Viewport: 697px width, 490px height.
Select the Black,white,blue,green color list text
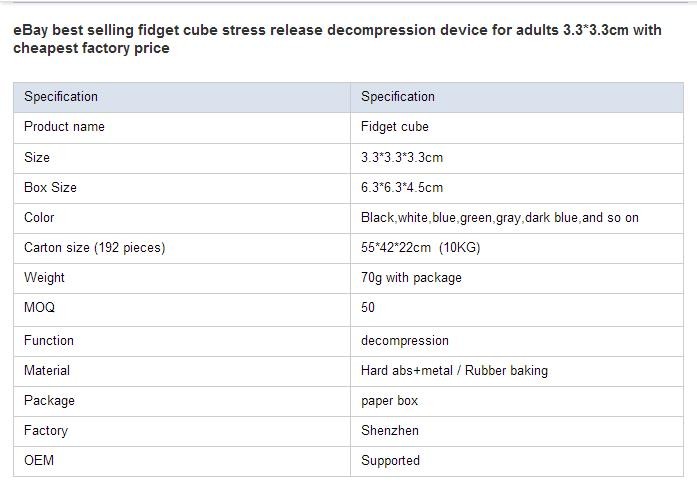(500, 217)
